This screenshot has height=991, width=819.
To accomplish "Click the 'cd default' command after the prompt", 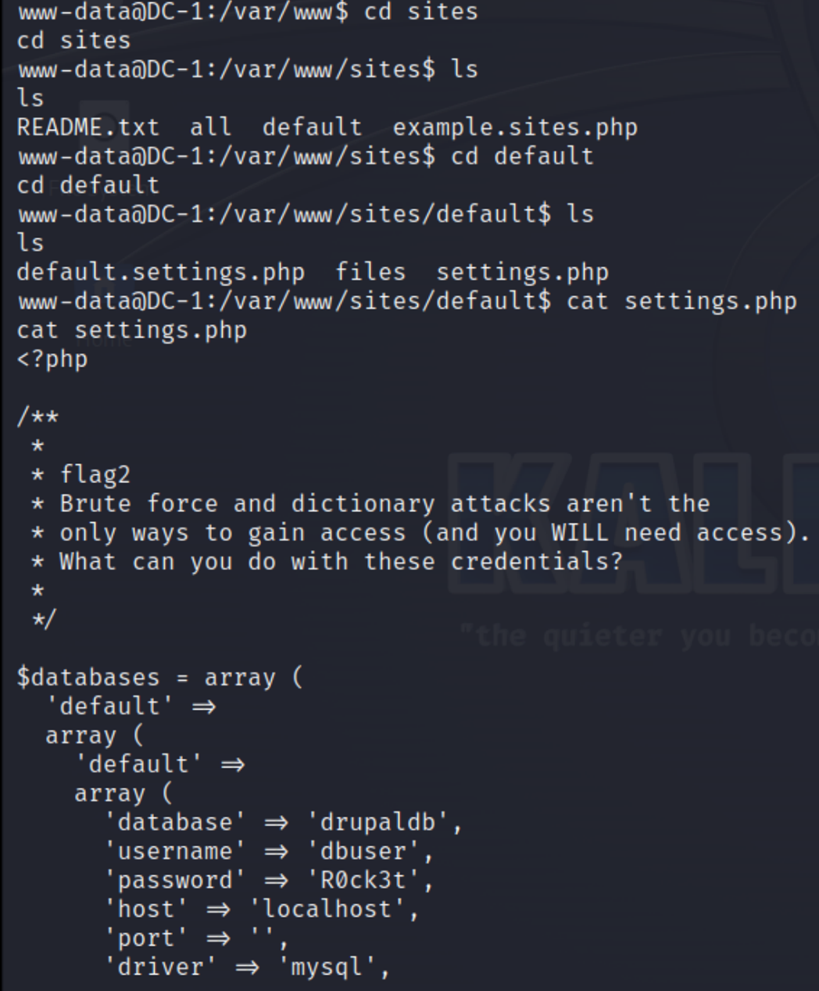I will point(522,156).
